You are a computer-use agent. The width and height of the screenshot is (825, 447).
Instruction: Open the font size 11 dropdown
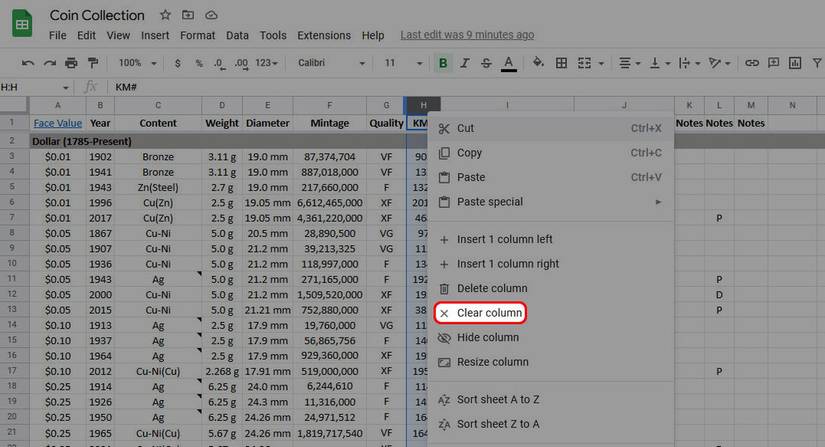(403, 63)
